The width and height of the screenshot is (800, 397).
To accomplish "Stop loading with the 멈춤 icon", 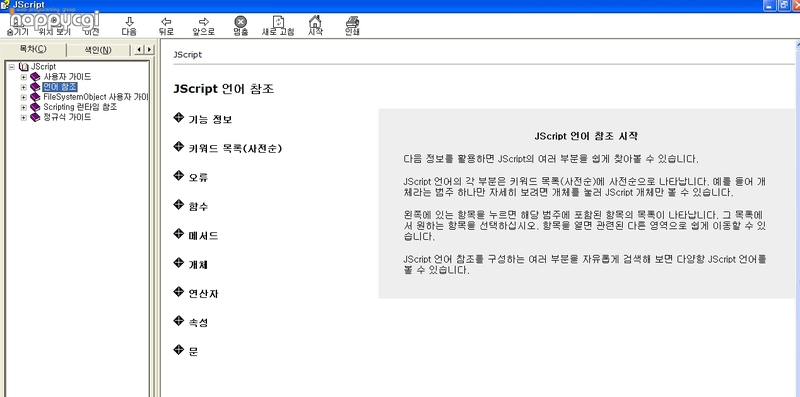I will tap(241, 26).
